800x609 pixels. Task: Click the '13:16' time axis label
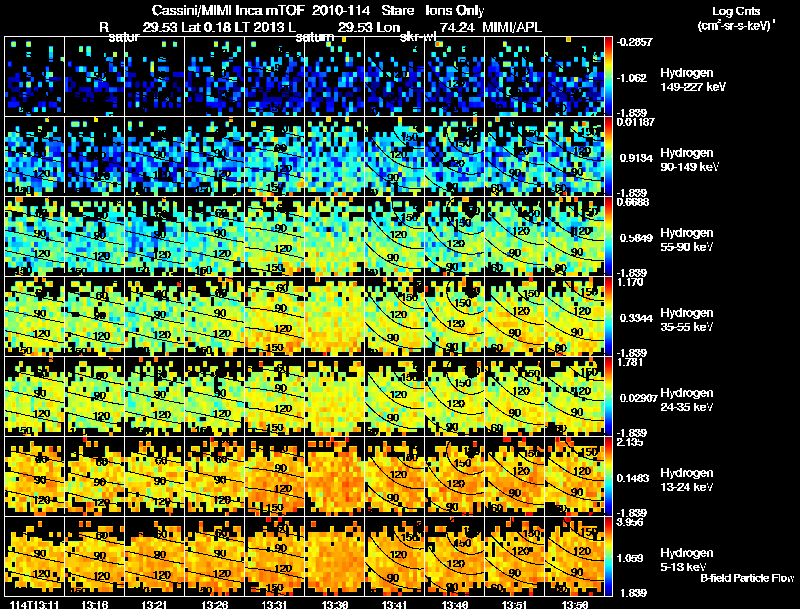(94, 604)
